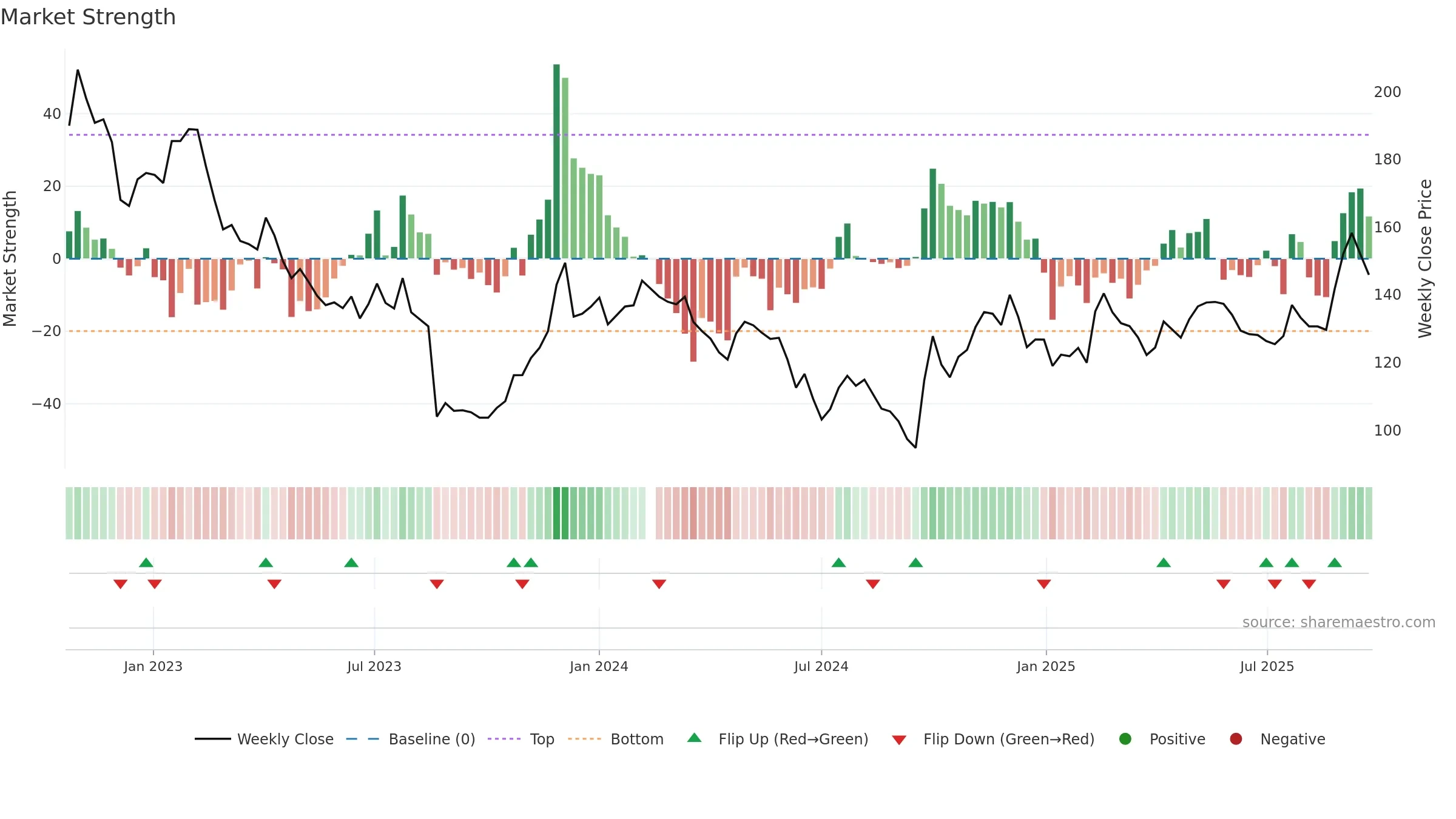Click the red Flip Down triangle legend icon
The height and width of the screenshot is (819, 1456).
(899, 740)
